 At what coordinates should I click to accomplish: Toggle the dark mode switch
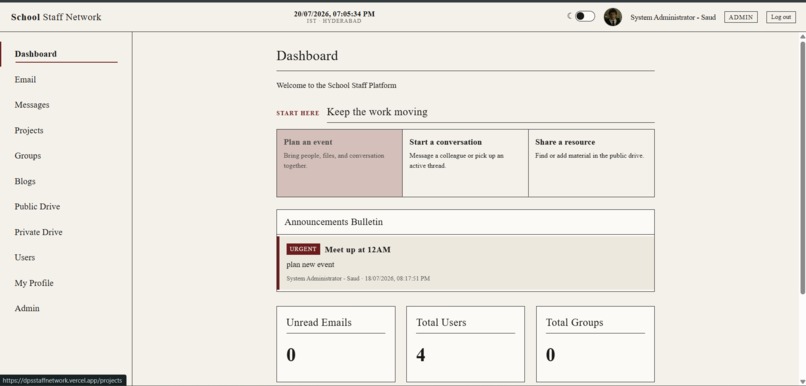(x=584, y=16)
